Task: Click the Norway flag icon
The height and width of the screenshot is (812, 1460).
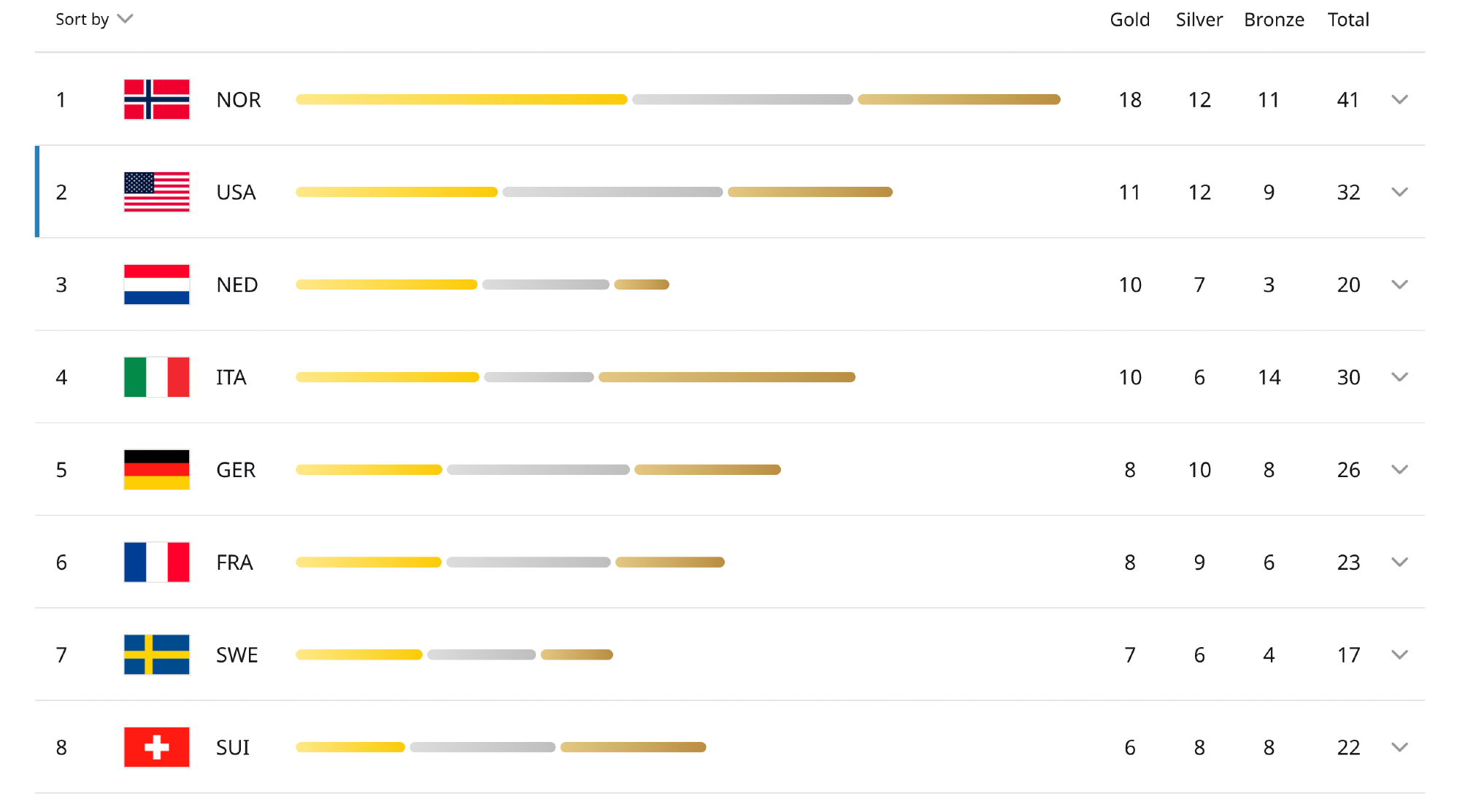Action: tap(156, 99)
